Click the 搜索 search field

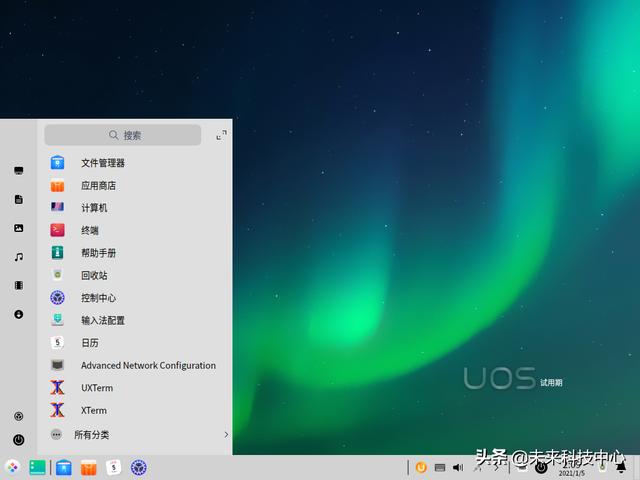[122, 135]
